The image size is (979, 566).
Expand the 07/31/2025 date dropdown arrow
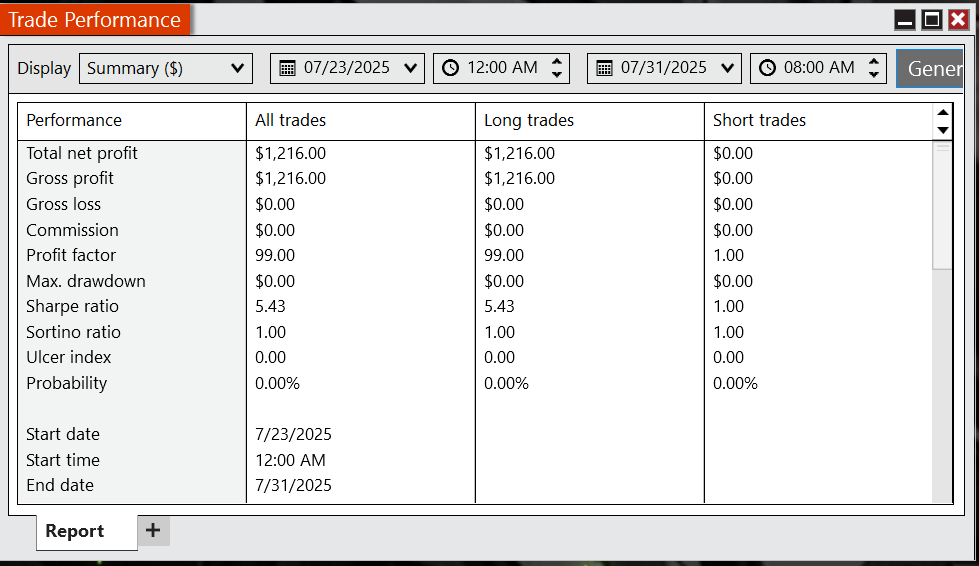(727, 68)
